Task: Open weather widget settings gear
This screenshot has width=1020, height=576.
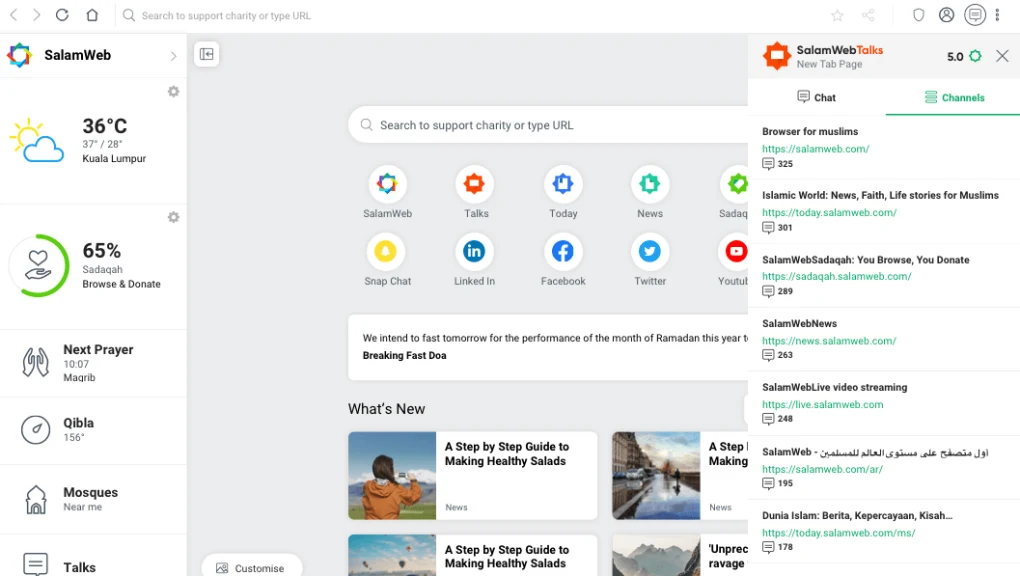Action: (x=172, y=91)
